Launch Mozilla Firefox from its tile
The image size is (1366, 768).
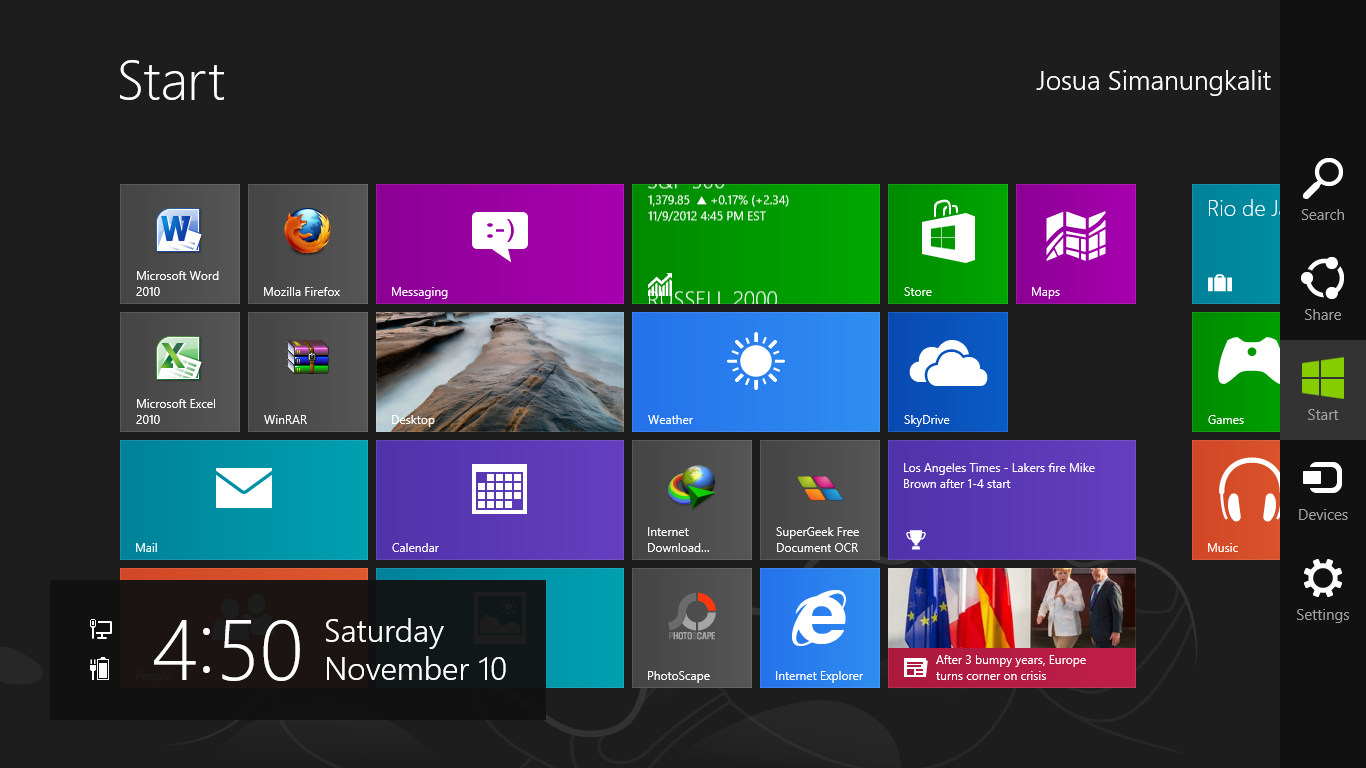point(308,244)
